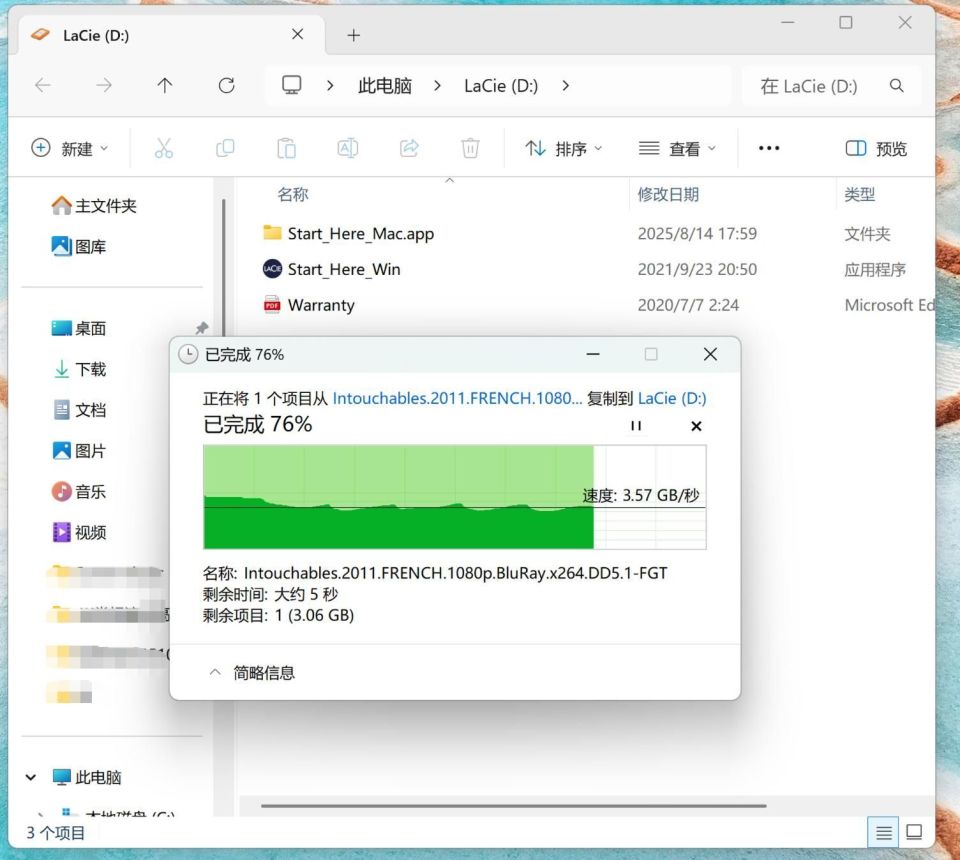Click the Share icon in toolbar
960x860 pixels.
[409, 148]
